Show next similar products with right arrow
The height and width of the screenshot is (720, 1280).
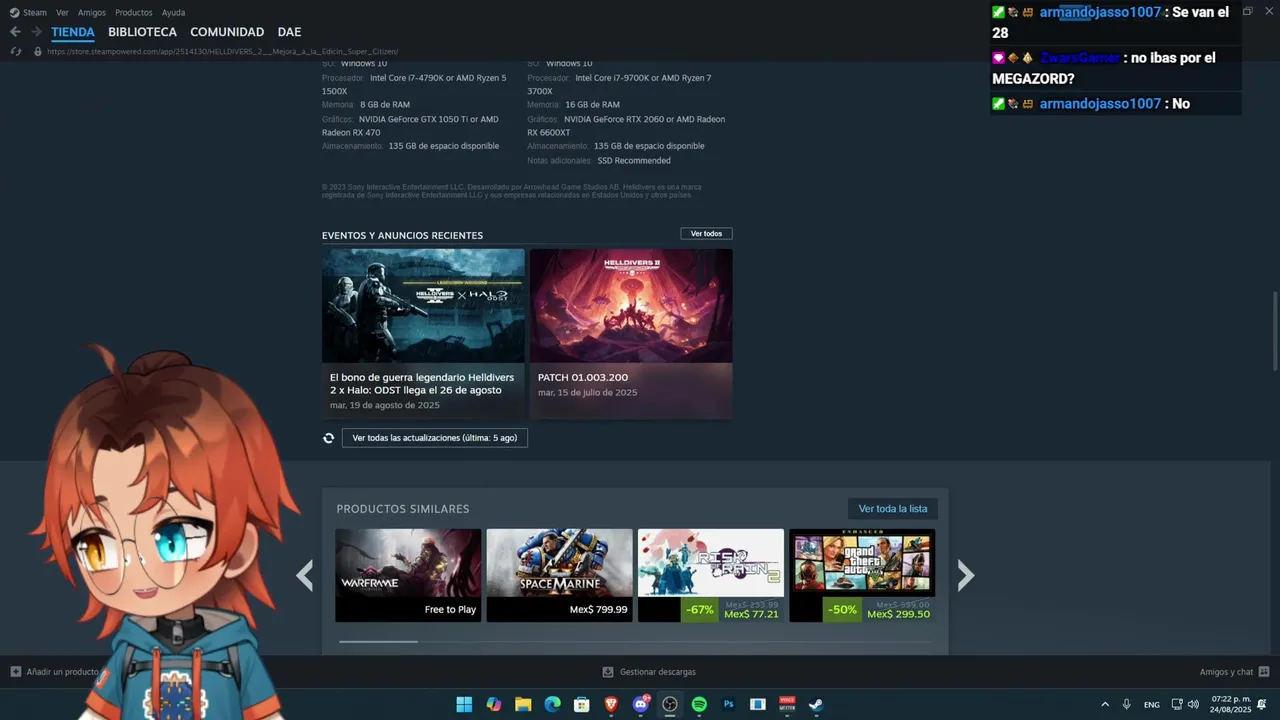pyautogui.click(x=965, y=575)
